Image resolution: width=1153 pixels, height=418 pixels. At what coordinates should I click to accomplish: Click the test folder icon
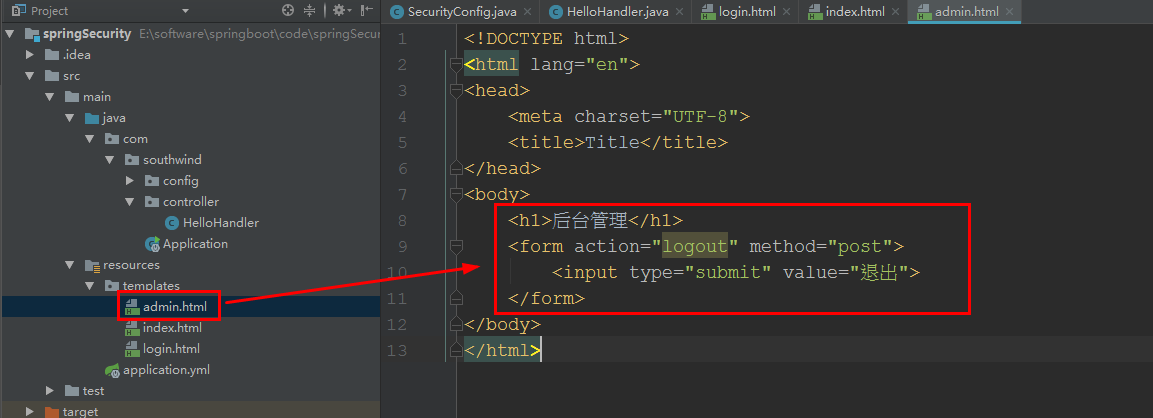click(x=71, y=391)
